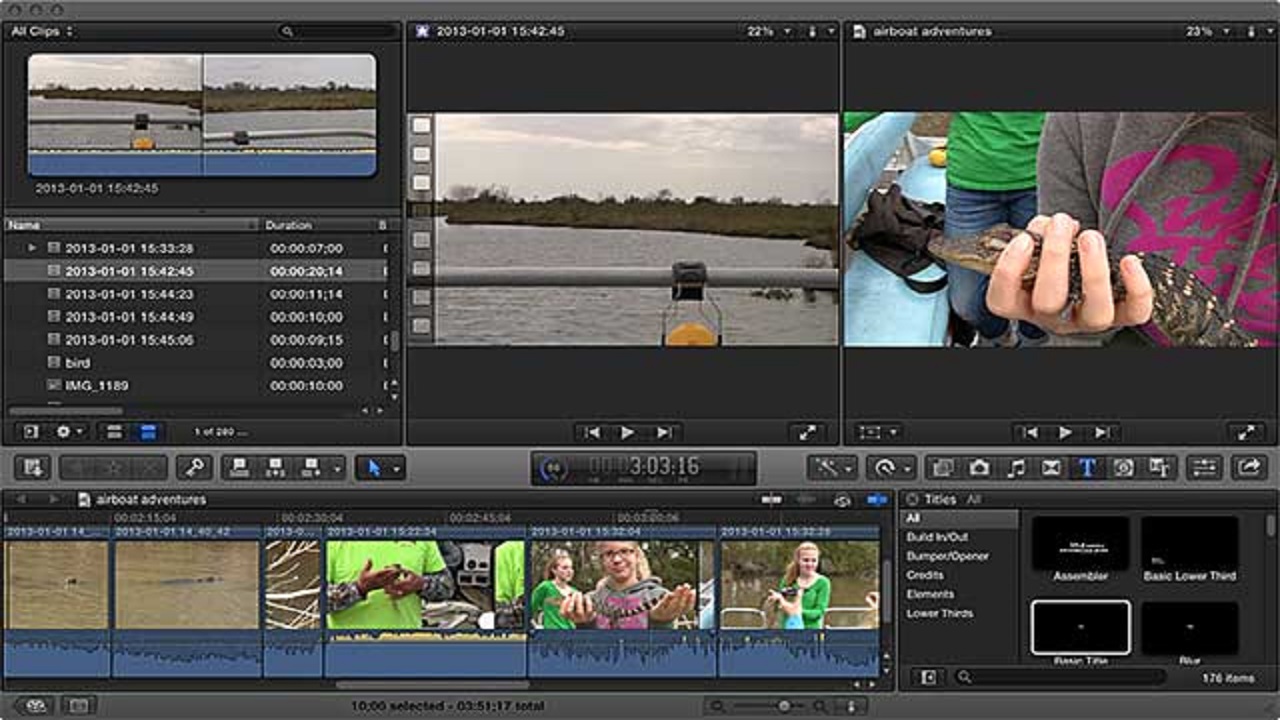Select the bird clip in list
Image resolution: width=1280 pixels, height=720 pixels.
pyautogui.click(x=196, y=363)
